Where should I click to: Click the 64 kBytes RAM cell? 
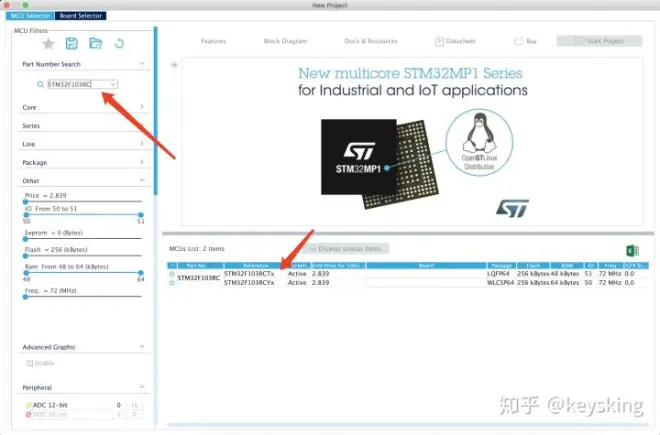[565, 283]
